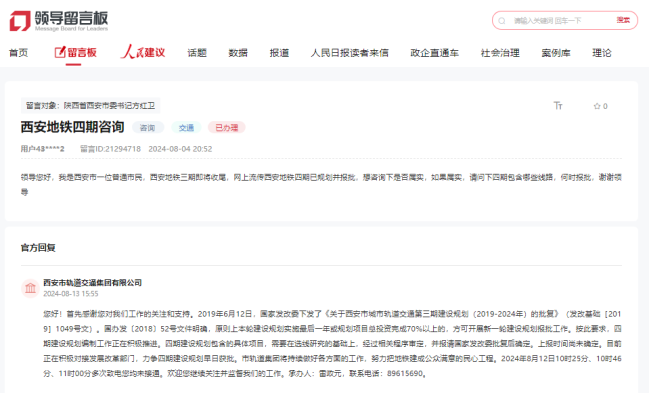The image size is (649, 393).
Task: Click the 领导留言板 site logo
Action: [59, 21]
